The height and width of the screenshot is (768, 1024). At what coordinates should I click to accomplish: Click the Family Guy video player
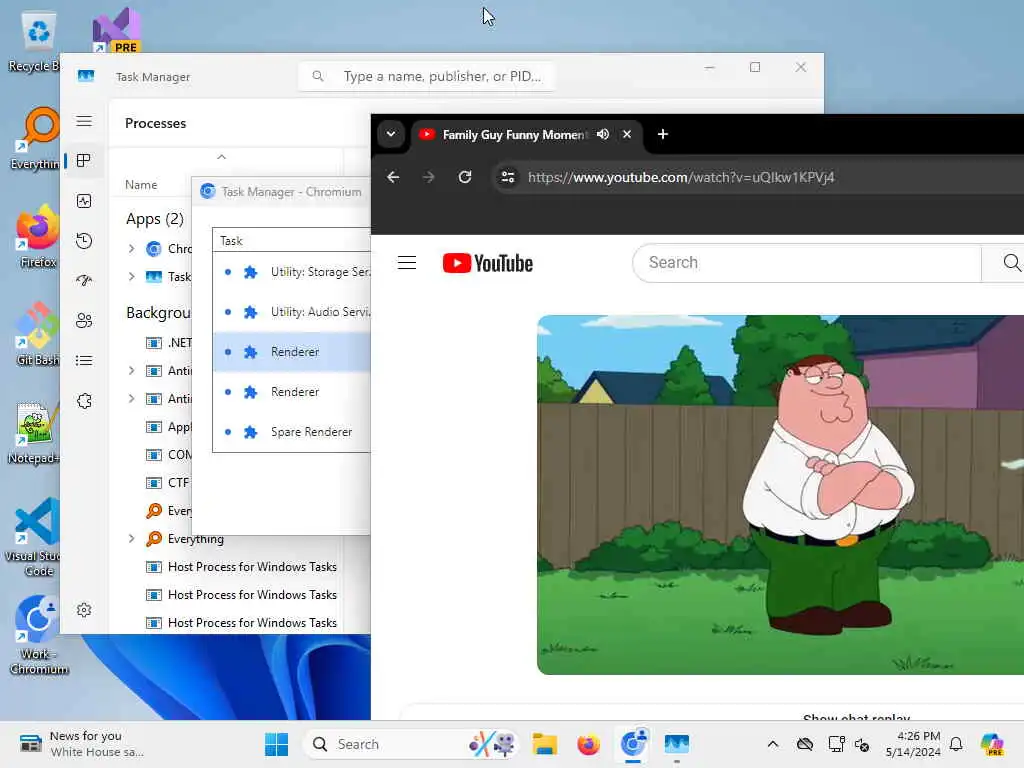(x=780, y=495)
